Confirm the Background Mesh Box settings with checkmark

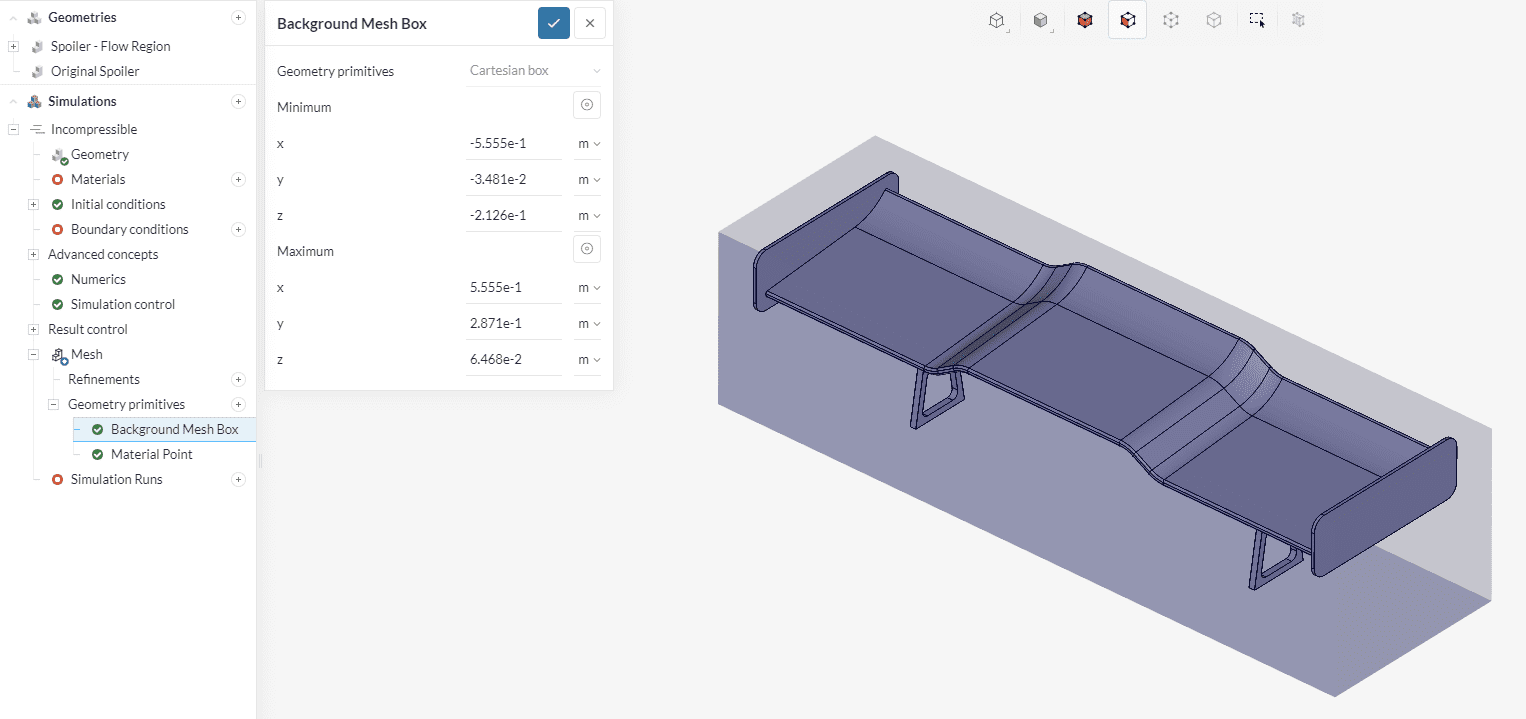[x=553, y=23]
